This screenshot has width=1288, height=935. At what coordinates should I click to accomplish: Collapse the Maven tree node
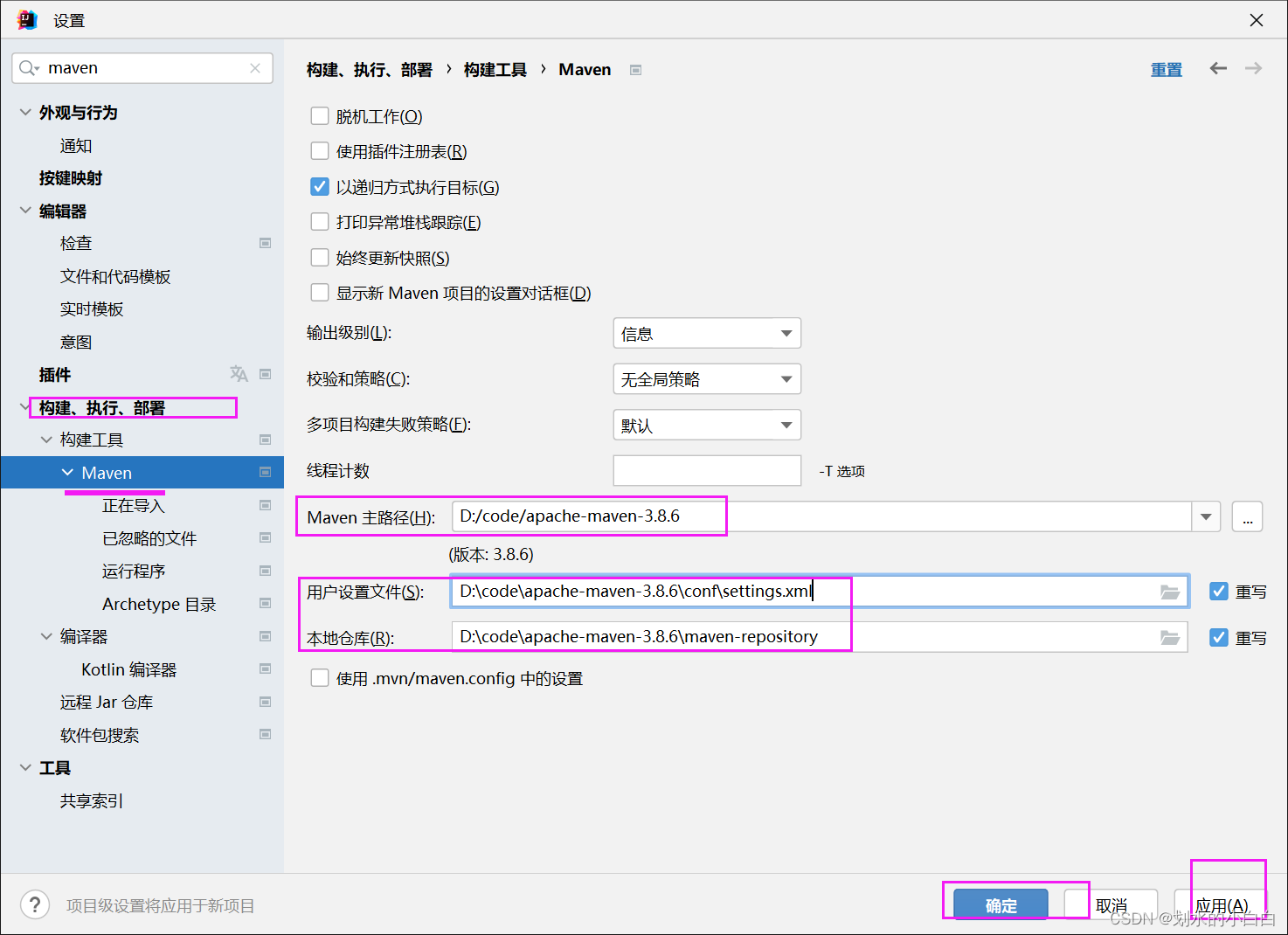coord(67,472)
